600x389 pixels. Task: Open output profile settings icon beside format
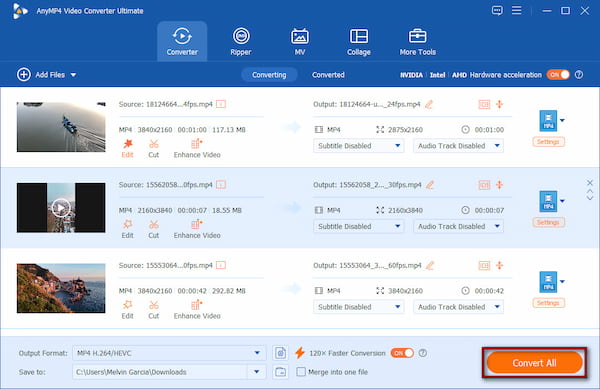(280, 353)
